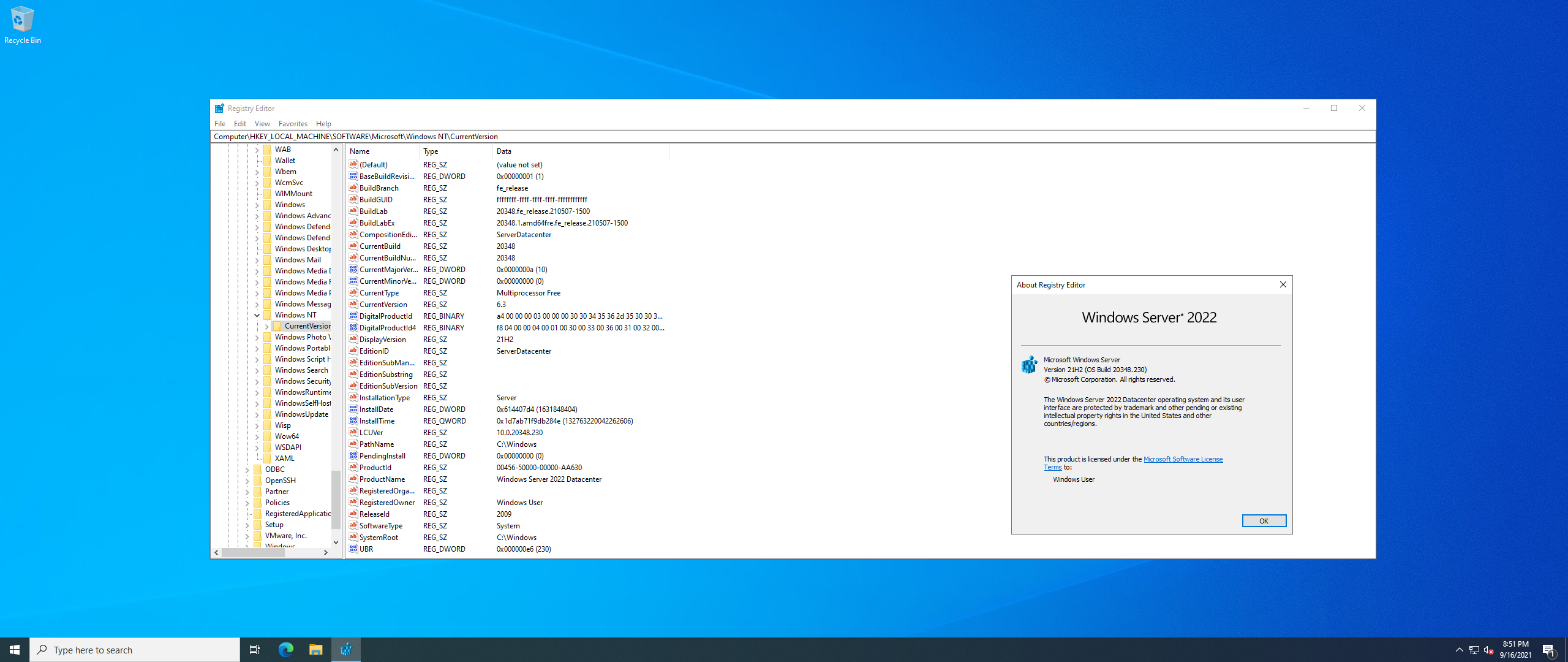Viewport: 1568px width, 662px height.
Task: Click the Registry Editor taskbar icon
Action: (346, 650)
